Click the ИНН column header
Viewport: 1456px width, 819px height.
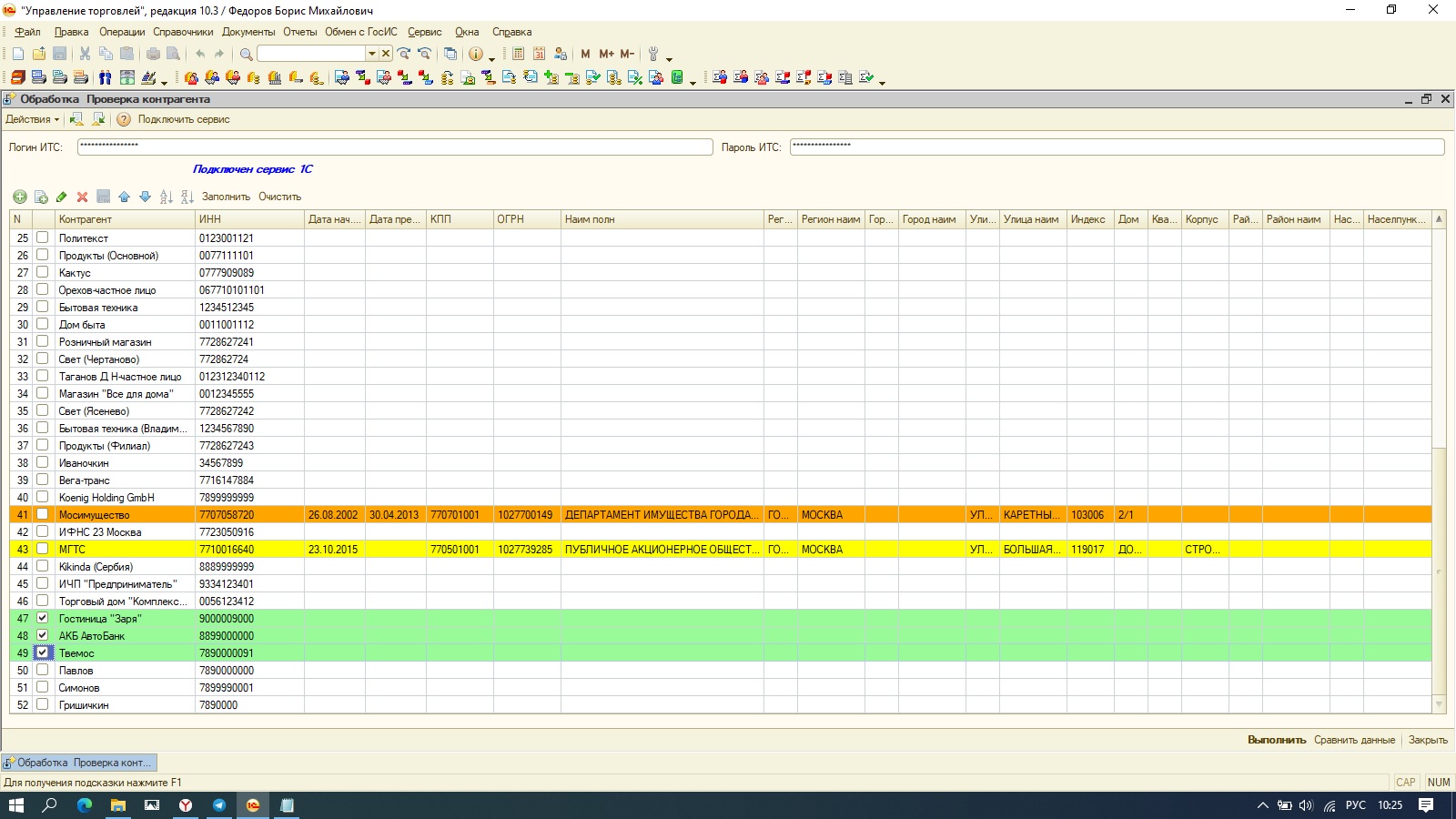click(x=249, y=219)
